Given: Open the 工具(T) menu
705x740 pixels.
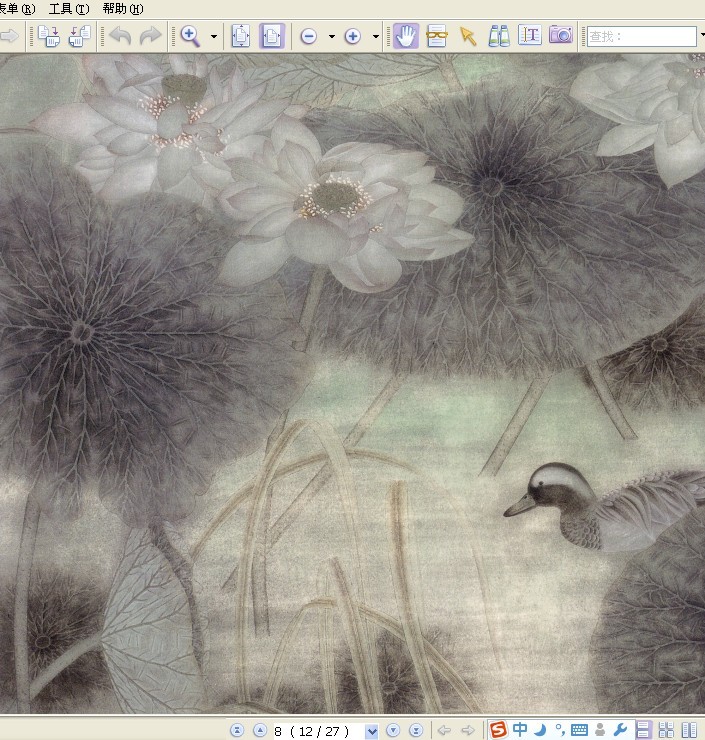Looking at the screenshot, I should coord(69,8).
